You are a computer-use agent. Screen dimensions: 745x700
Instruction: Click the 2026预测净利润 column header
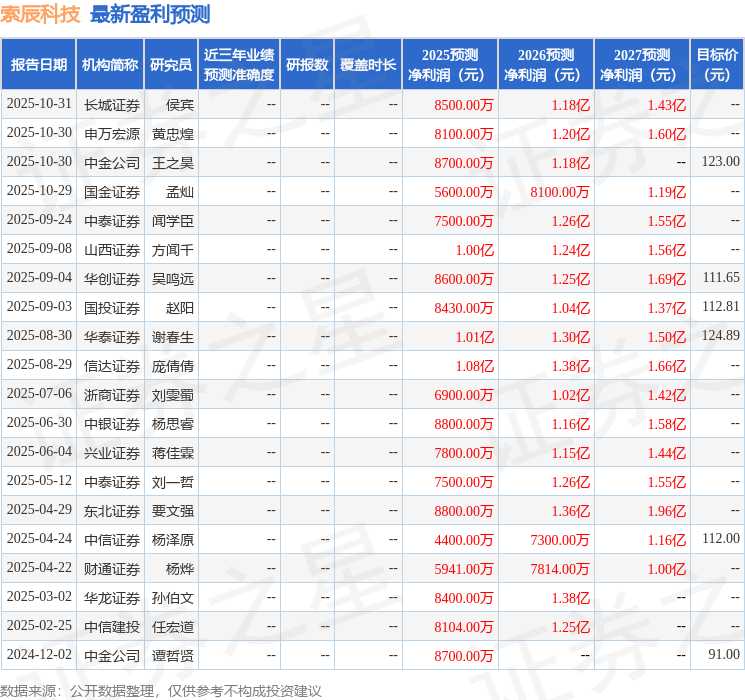[546, 65]
